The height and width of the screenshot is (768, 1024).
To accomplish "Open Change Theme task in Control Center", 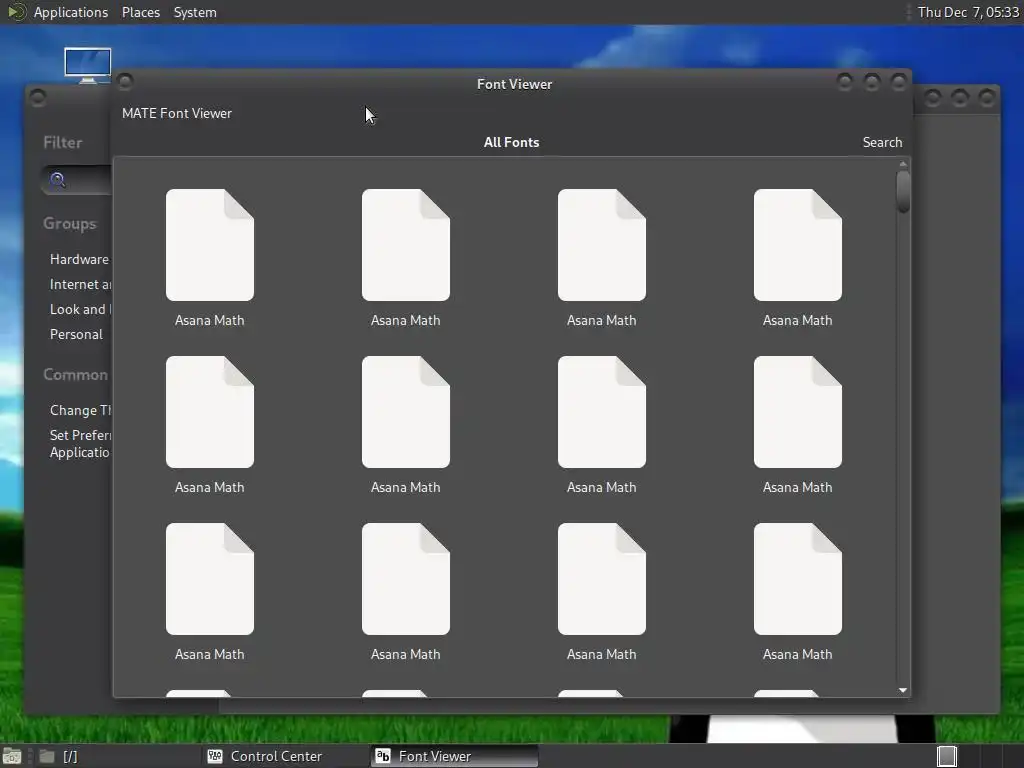I will 80,410.
